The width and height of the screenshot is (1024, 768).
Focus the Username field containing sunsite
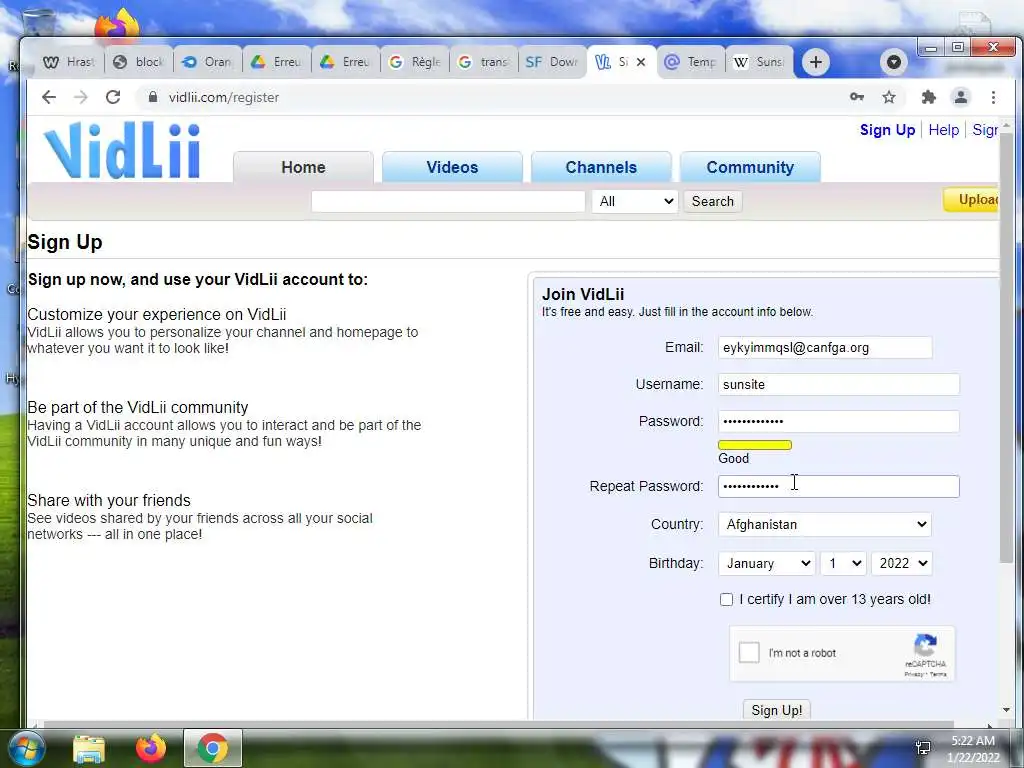click(839, 384)
